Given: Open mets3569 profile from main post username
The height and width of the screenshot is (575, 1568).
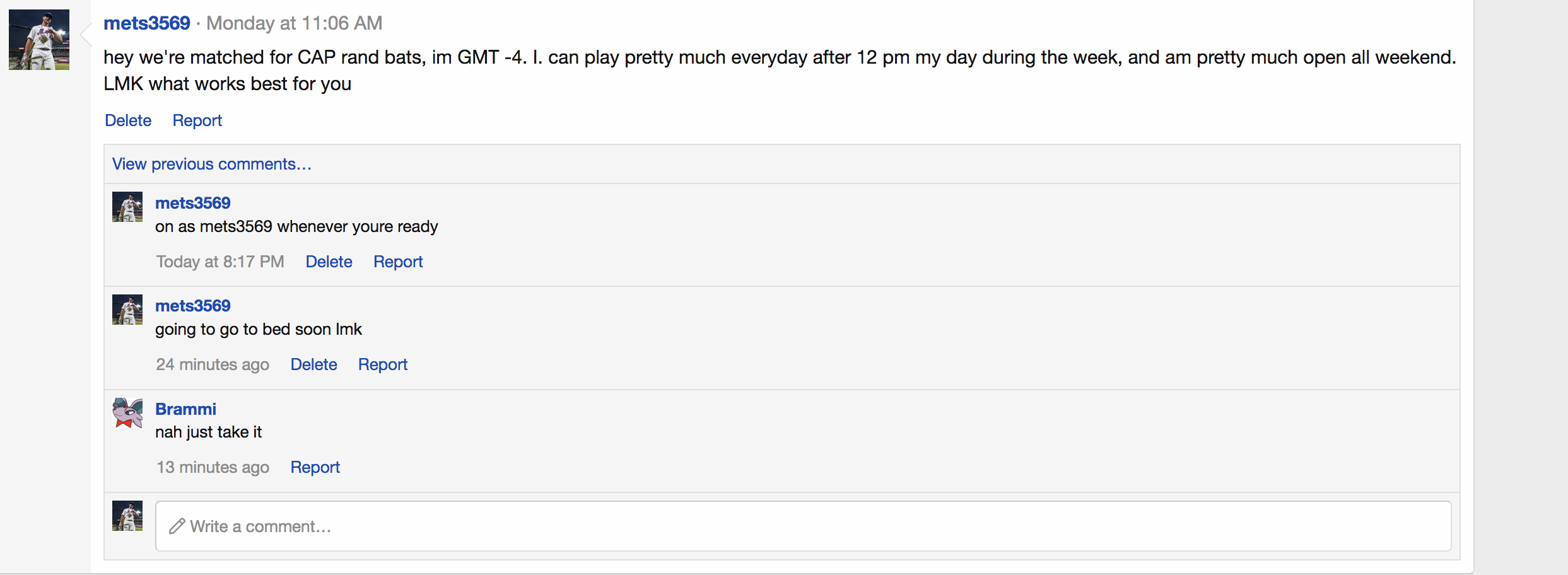Looking at the screenshot, I should [146, 23].
